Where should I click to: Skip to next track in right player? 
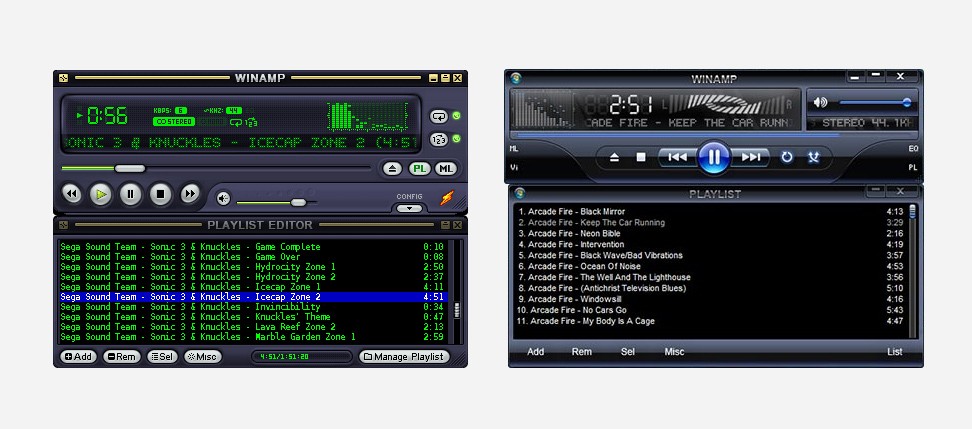(x=751, y=157)
